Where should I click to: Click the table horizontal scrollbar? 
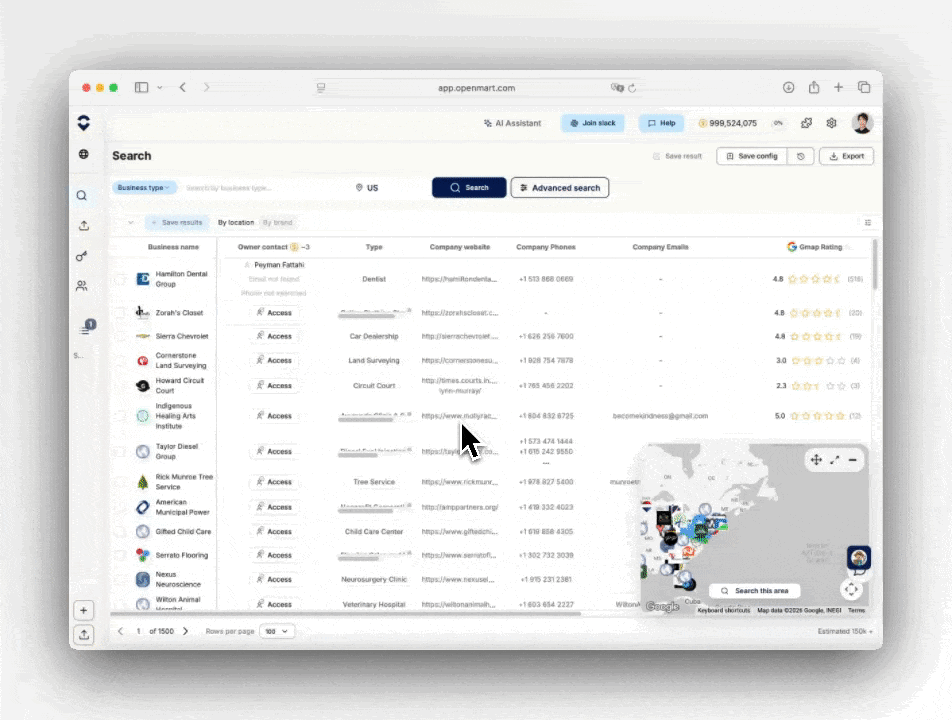(345, 614)
